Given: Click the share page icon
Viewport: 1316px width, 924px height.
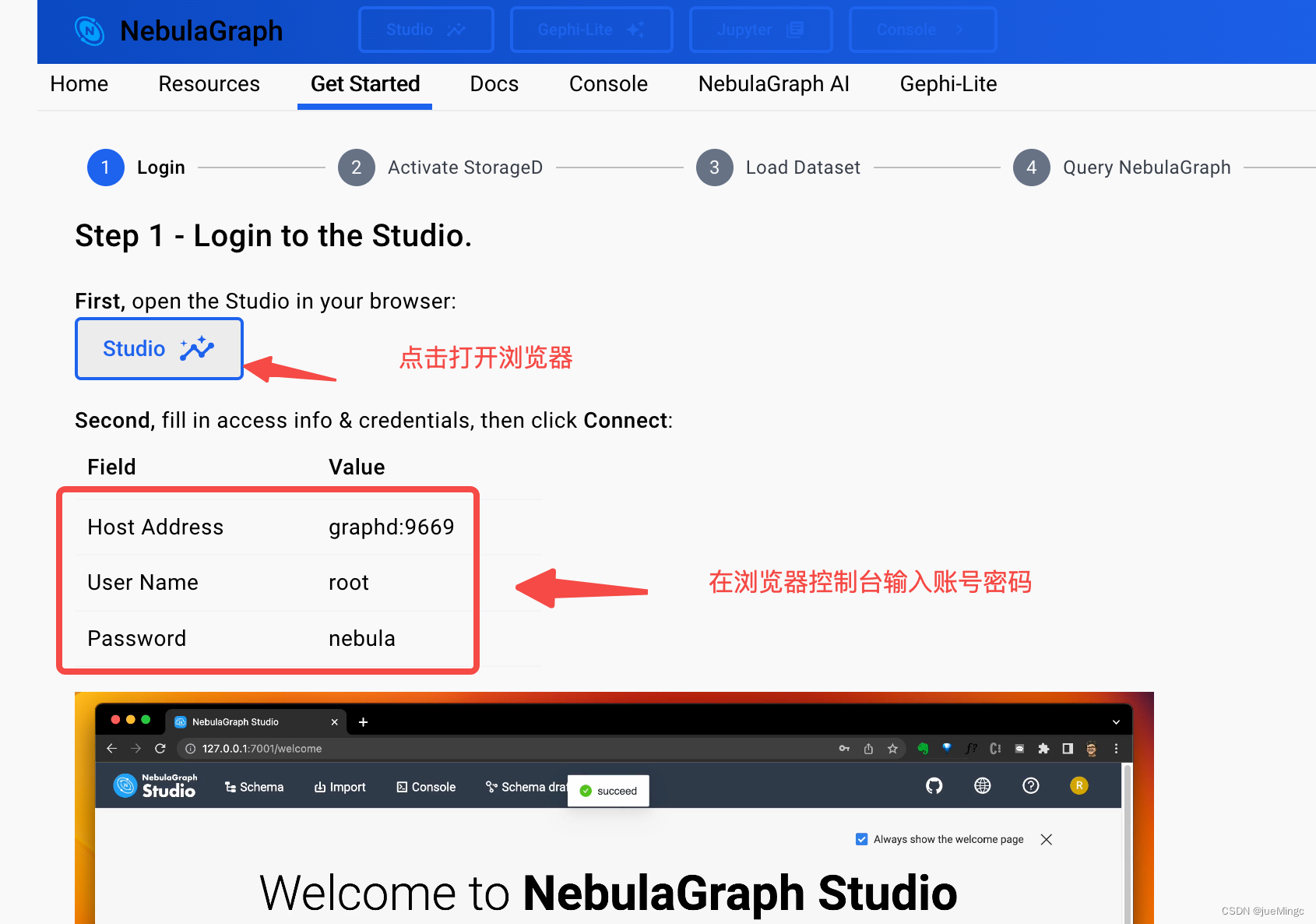Looking at the screenshot, I should [x=868, y=749].
